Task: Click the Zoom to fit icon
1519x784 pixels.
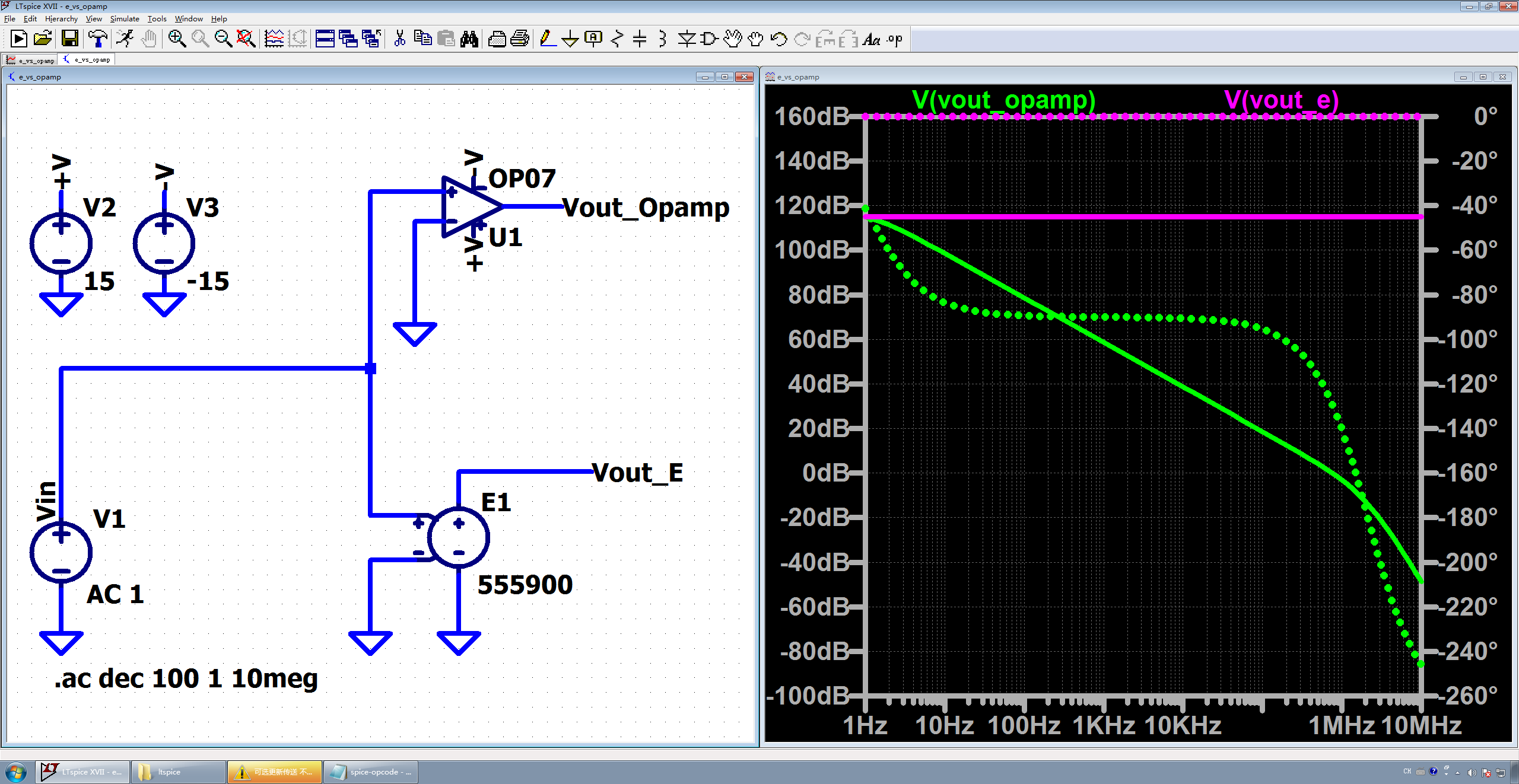Action: coord(246,39)
